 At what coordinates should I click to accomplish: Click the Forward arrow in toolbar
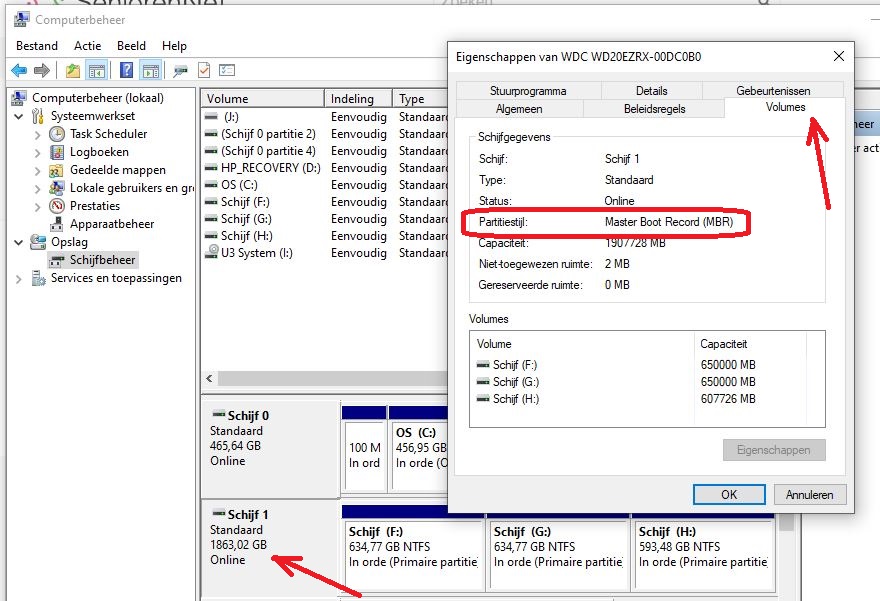coord(42,70)
